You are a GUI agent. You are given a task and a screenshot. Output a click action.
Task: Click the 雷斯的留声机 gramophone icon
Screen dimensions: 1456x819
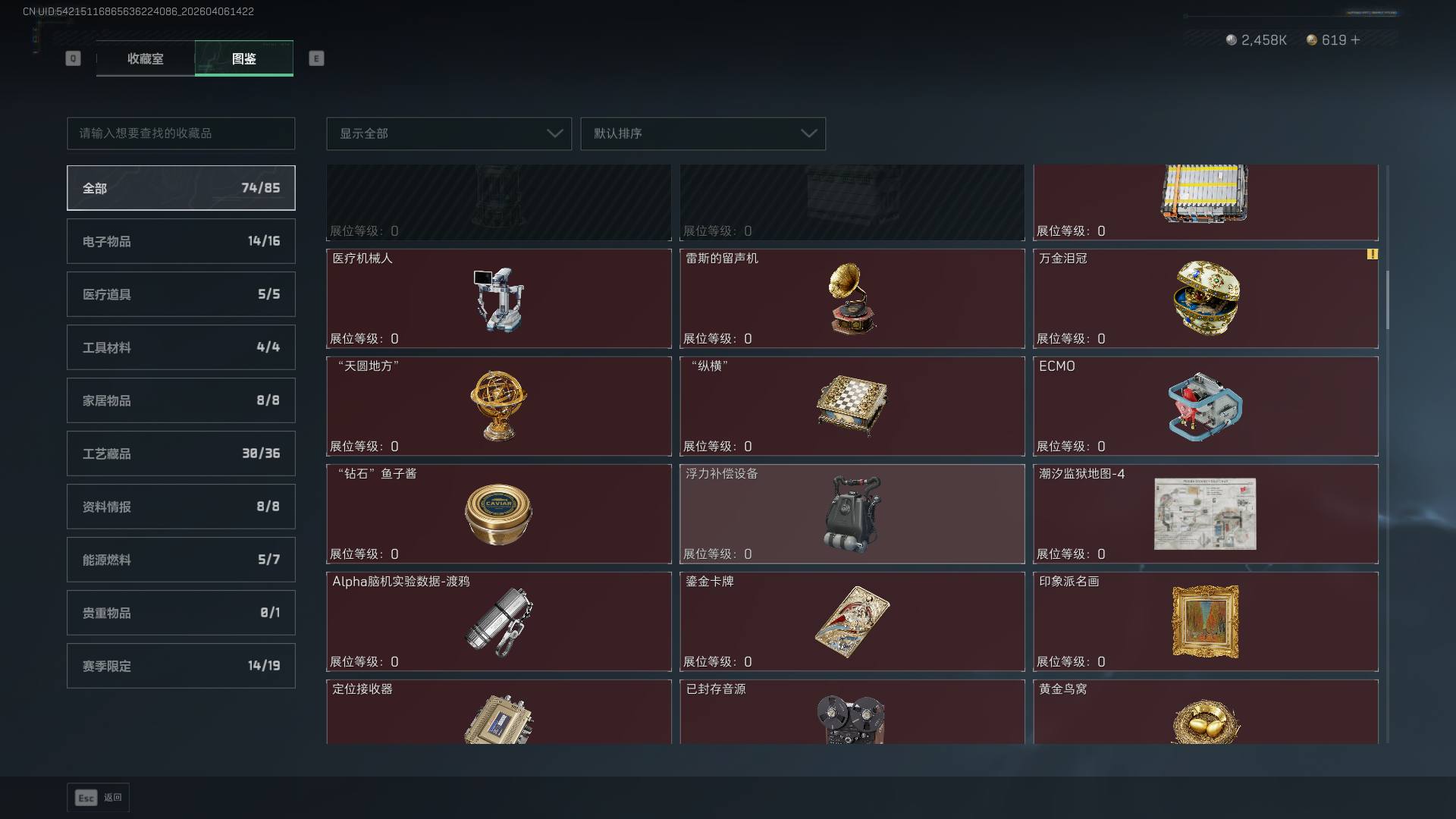pyautogui.click(x=852, y=299)
